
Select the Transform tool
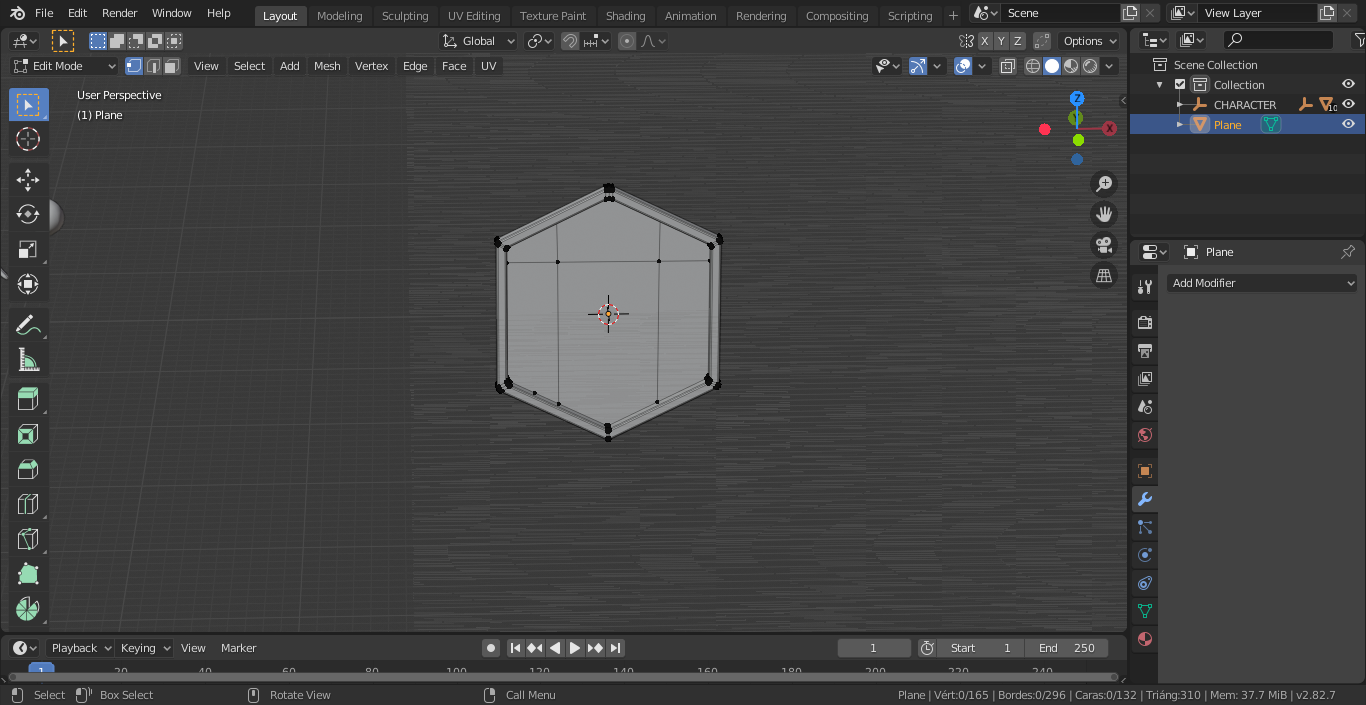(28, 285)
